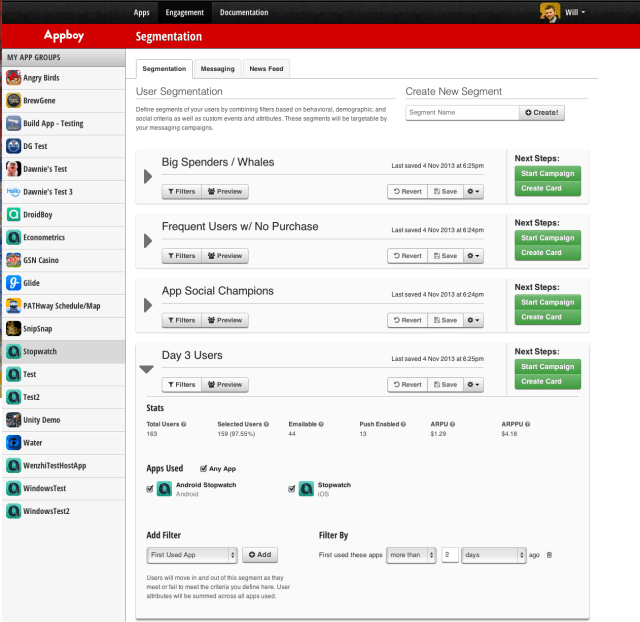Open the gear dropdown for Day 3 Users

coord(473,384)
